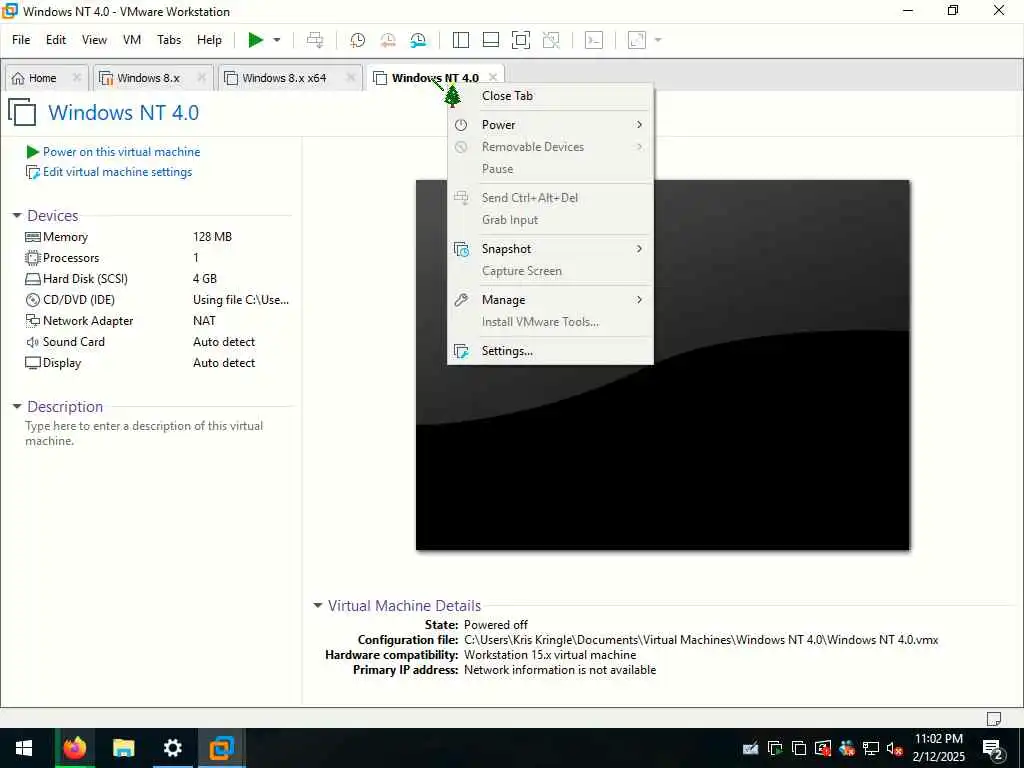Select the Sound Card device
1024x768 pixels.
[x=157, y=342]
